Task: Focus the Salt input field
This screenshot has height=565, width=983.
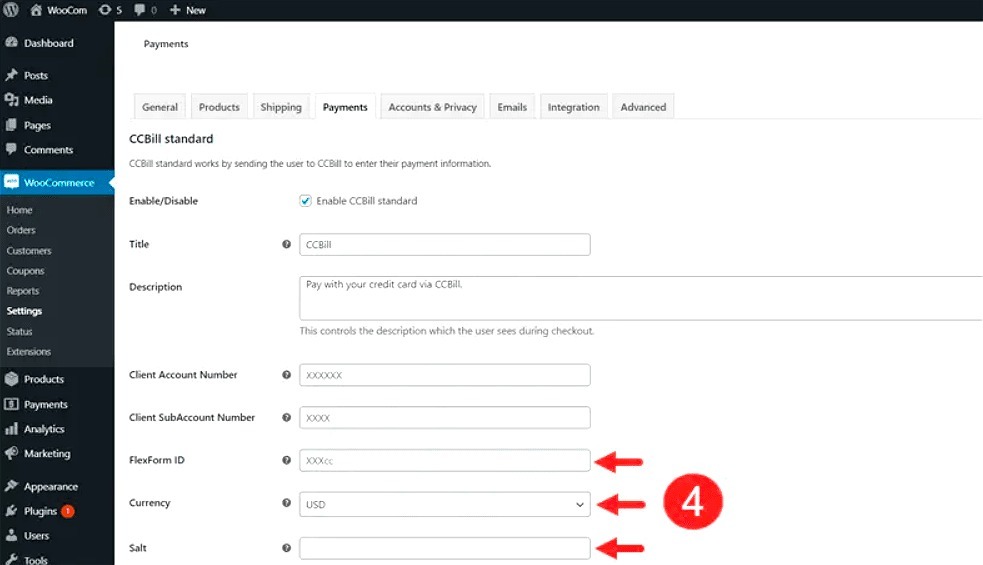Action: (x=444, y=548)
